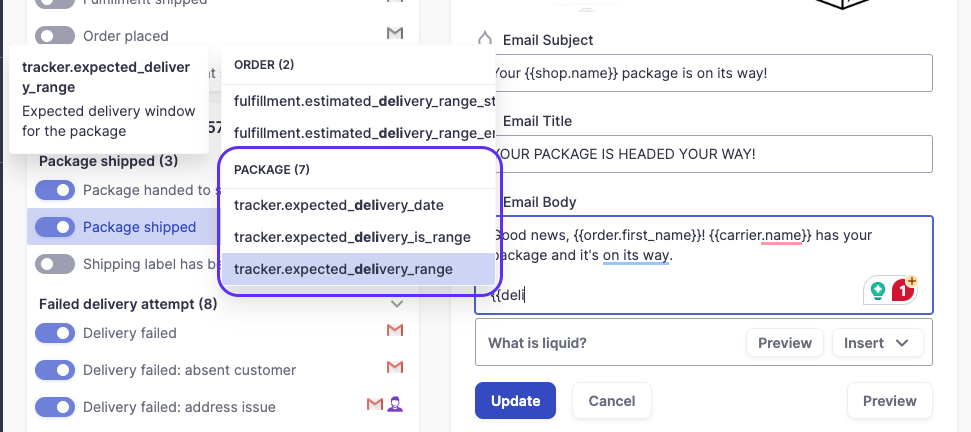The width and height of the screenshot is (971, 432).
Task: Click the Update button
Action: click(515, 401)
